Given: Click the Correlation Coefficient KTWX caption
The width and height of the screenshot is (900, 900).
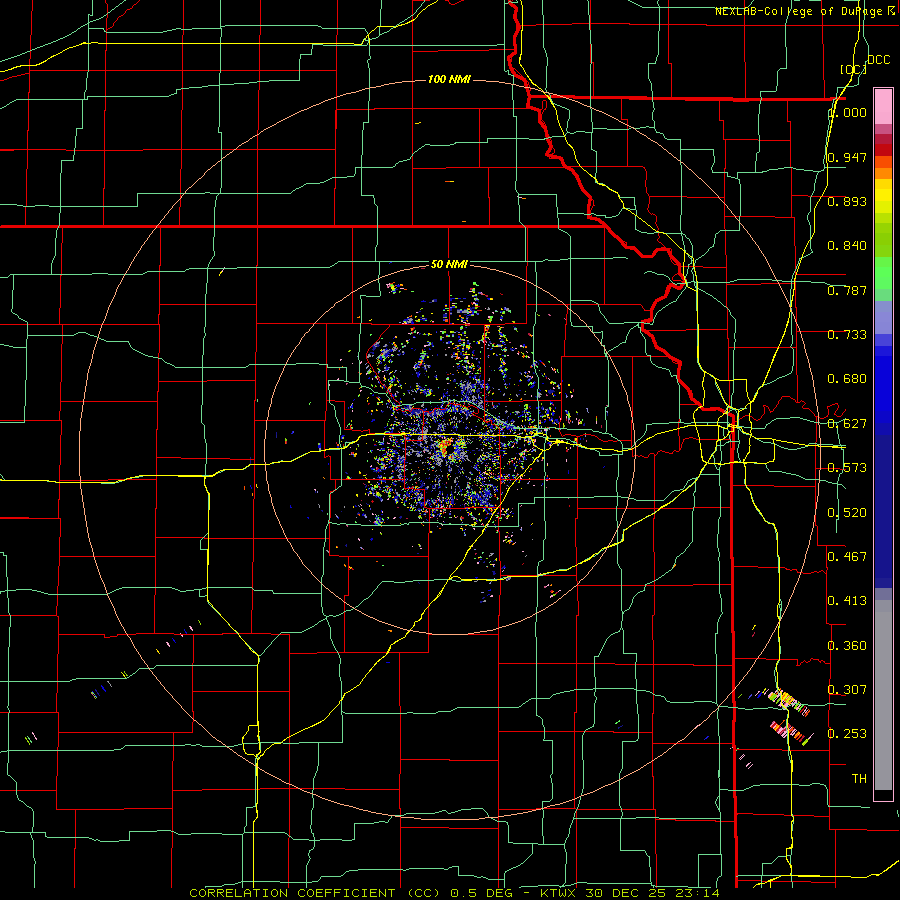Looking at the screenshot, I should (x=455, y=893).
